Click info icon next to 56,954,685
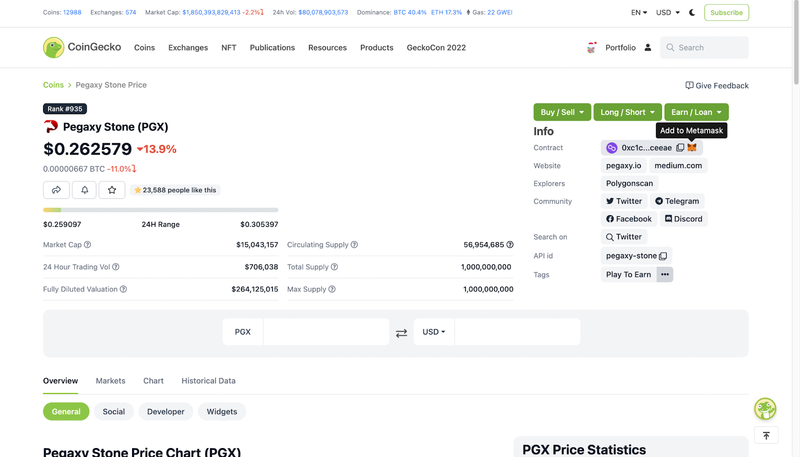The height and width of the screenshot is (457, 800). [x=510, y=245]
